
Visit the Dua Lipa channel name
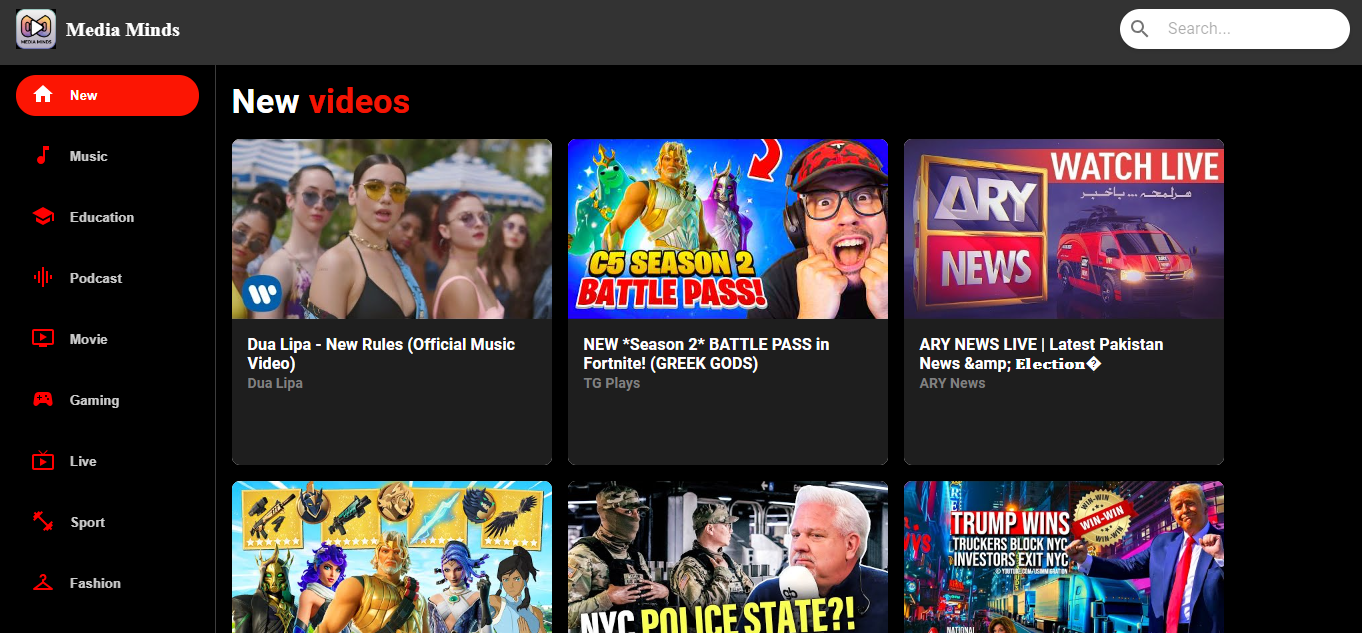click(275, 383)
